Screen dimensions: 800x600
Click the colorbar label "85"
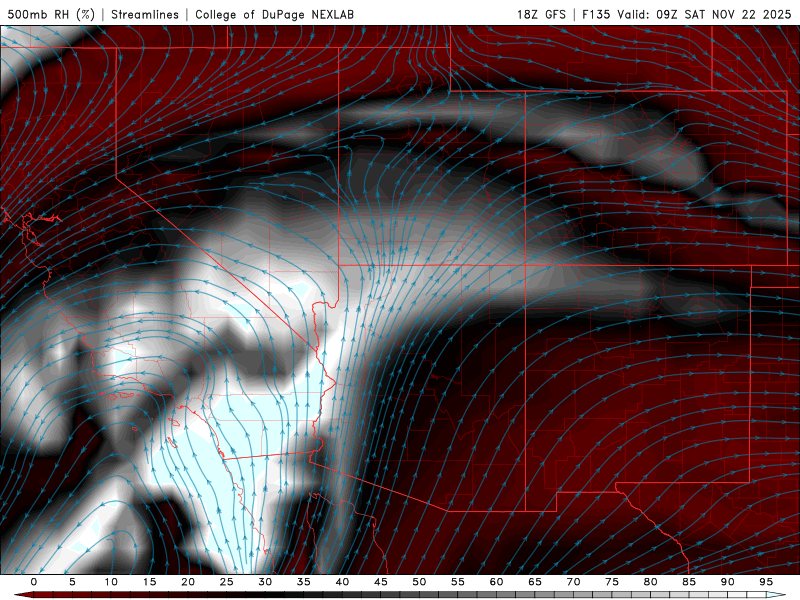coord(689,582)
